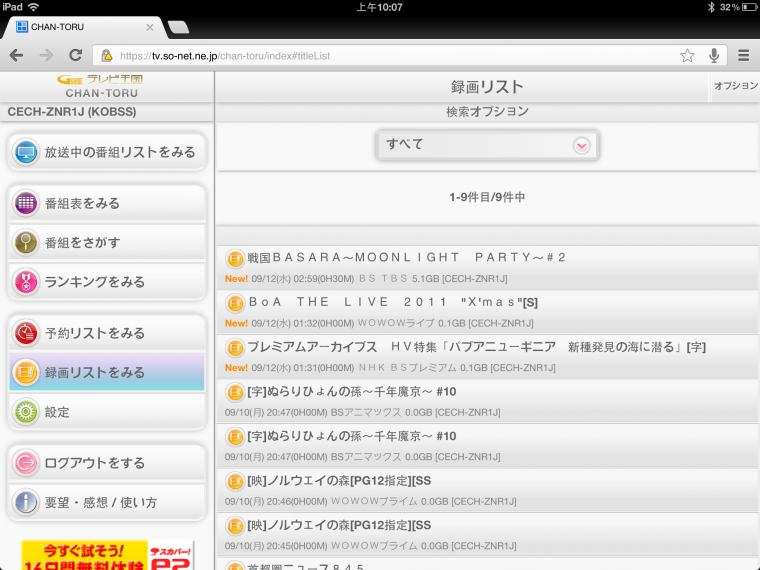Open 予約リストをみる menu item

tap(107, 333)
